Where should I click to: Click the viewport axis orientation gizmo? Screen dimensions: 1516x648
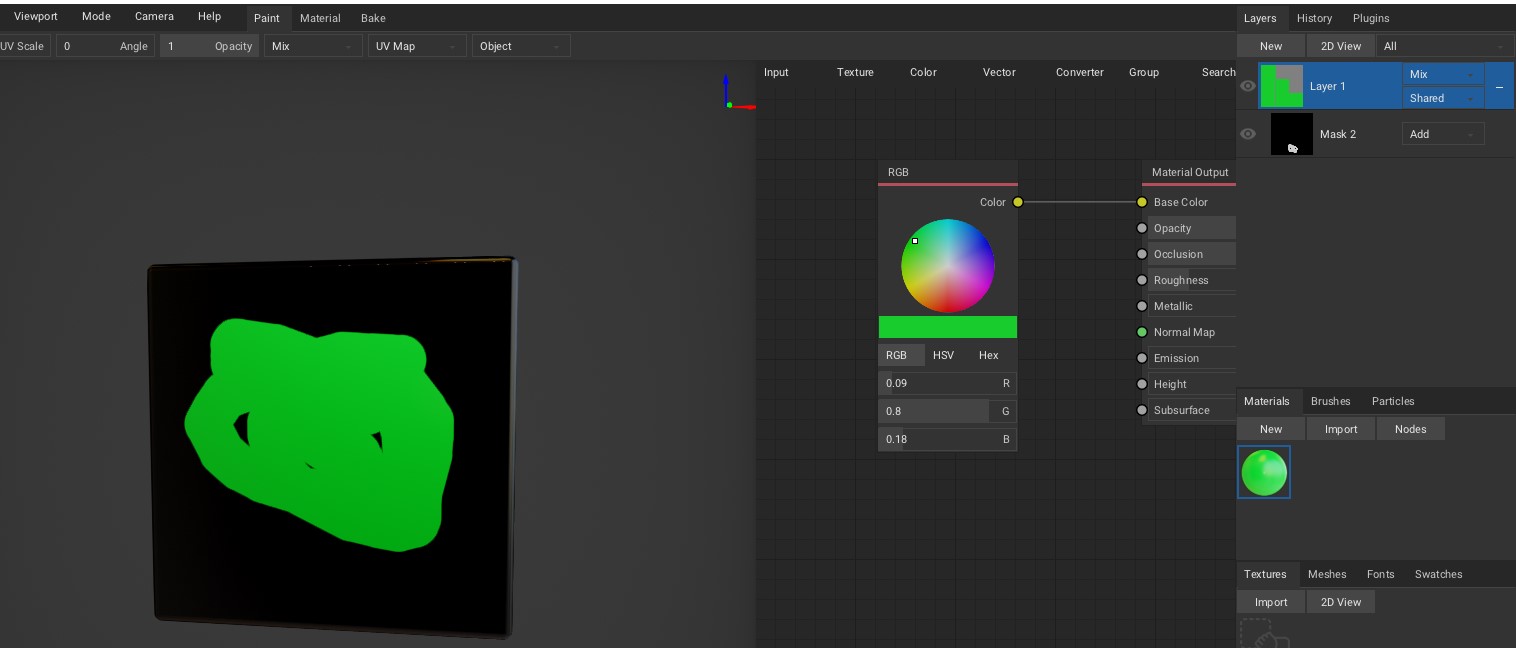pos(738,92)
